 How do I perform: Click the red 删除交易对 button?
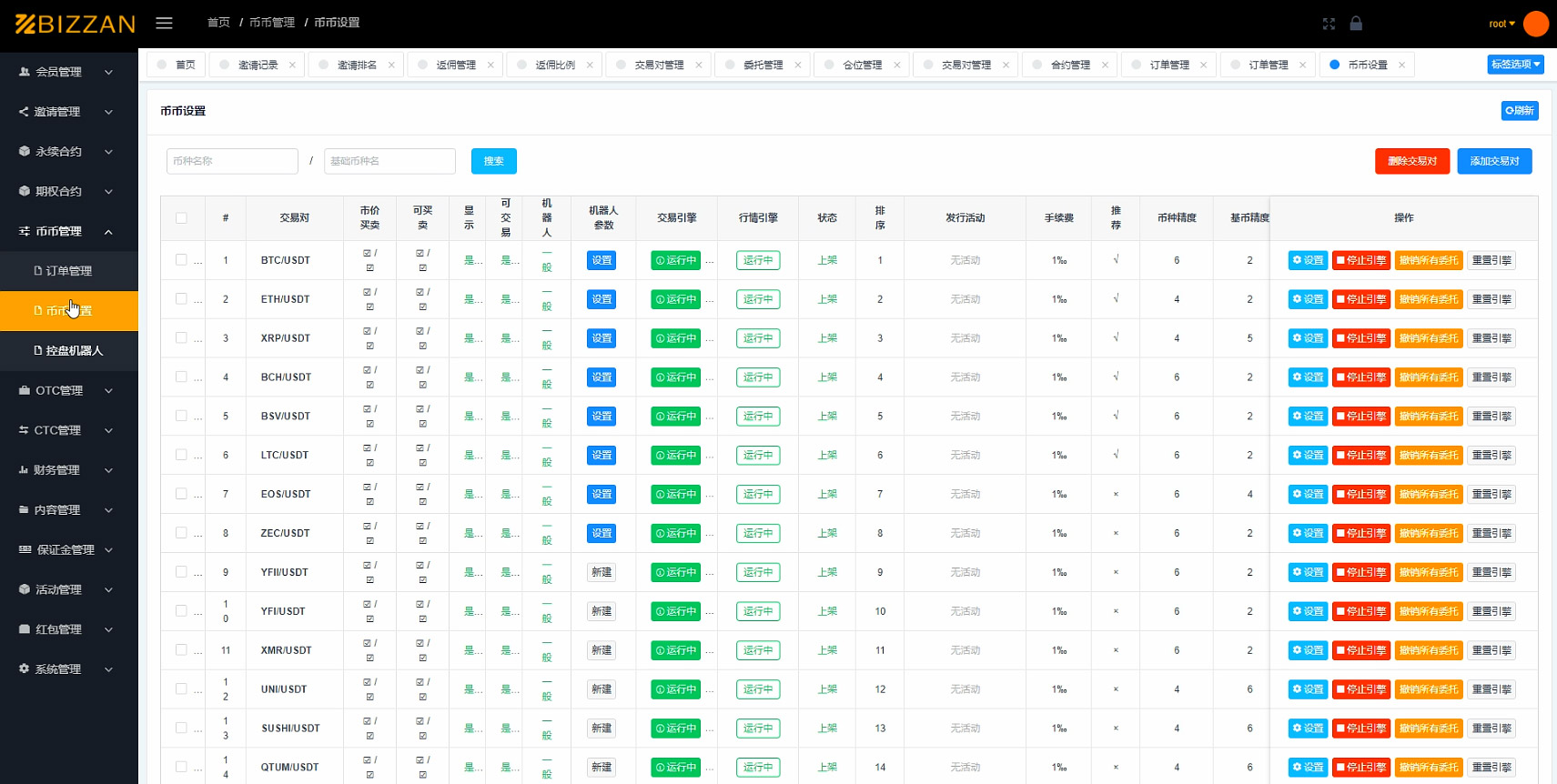pos(1411,161)
